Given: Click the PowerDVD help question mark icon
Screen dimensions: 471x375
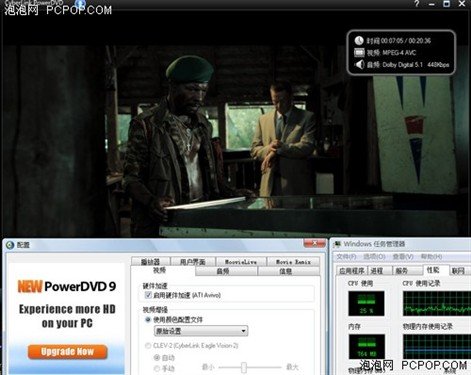Looking at the screenshot, I should 417,4.
